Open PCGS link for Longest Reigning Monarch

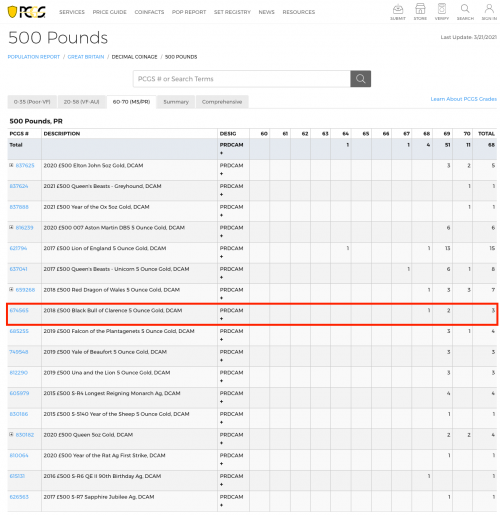19,393
